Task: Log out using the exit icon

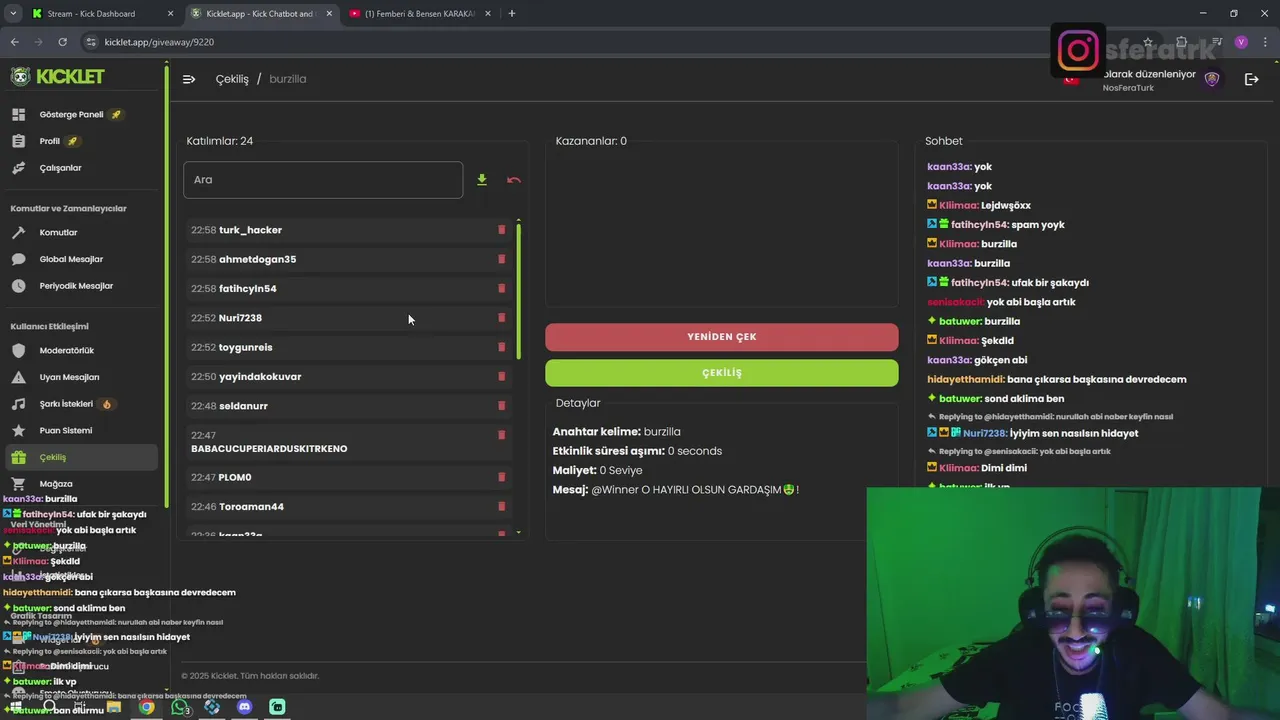Action: (1251, 79)
